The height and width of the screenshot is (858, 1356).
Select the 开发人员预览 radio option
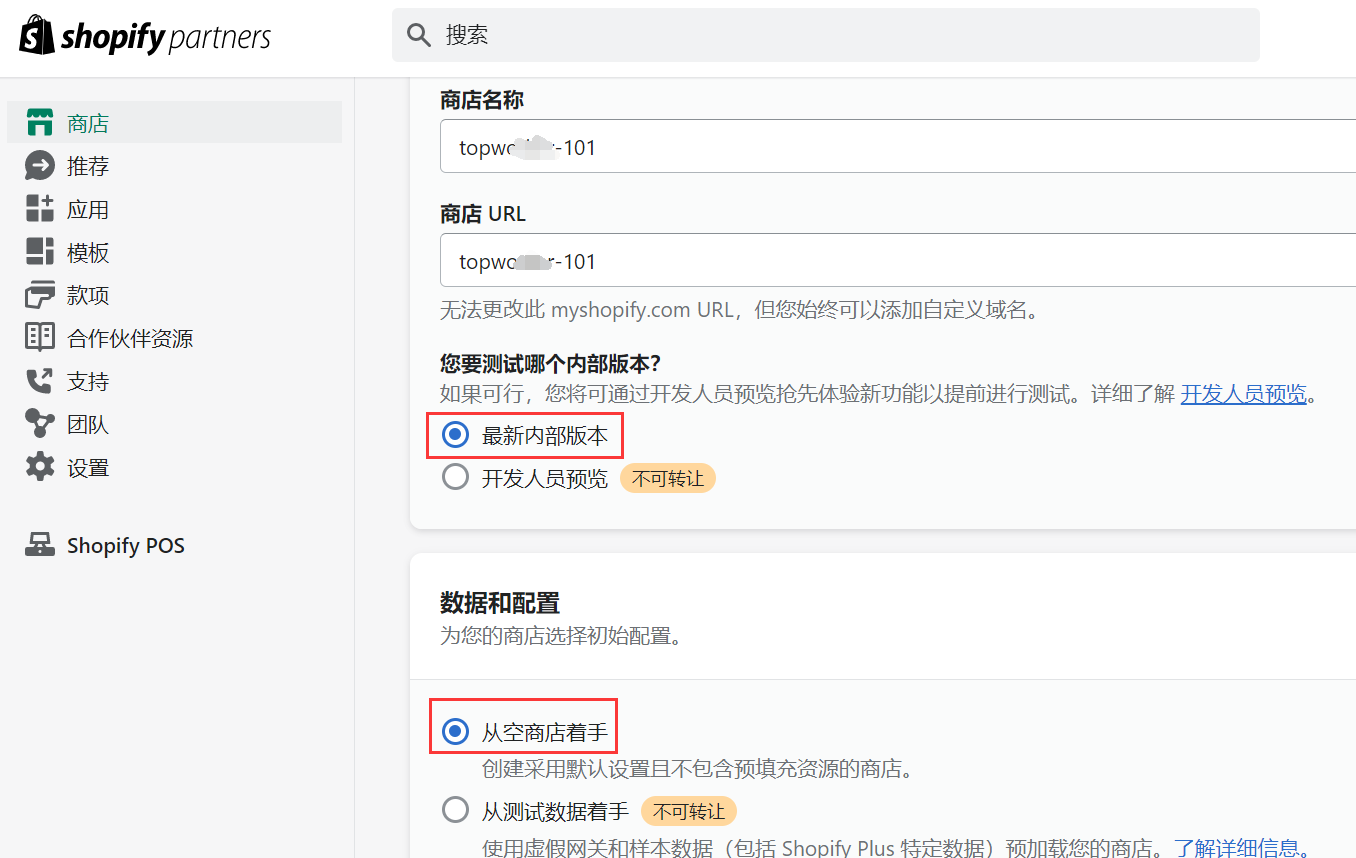click(x=455, y=477)
